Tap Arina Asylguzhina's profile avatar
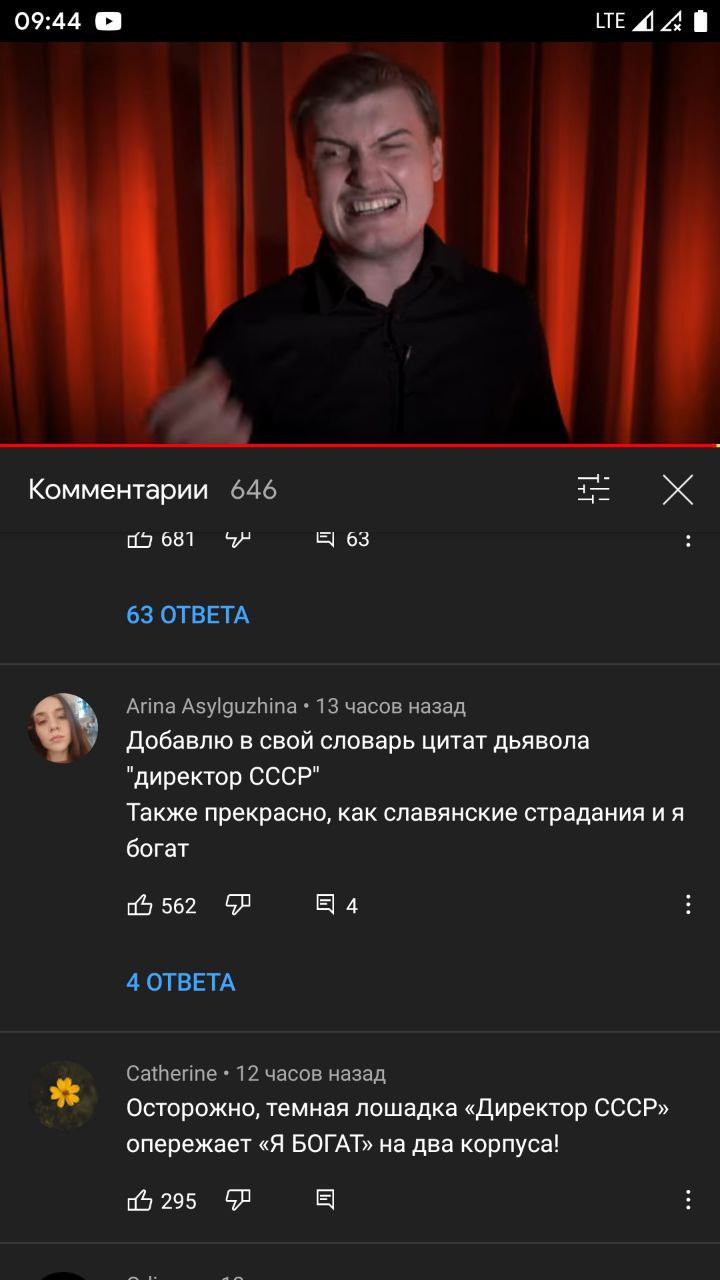Viewport: 720px width, 1280px height. tap(63, 728)
